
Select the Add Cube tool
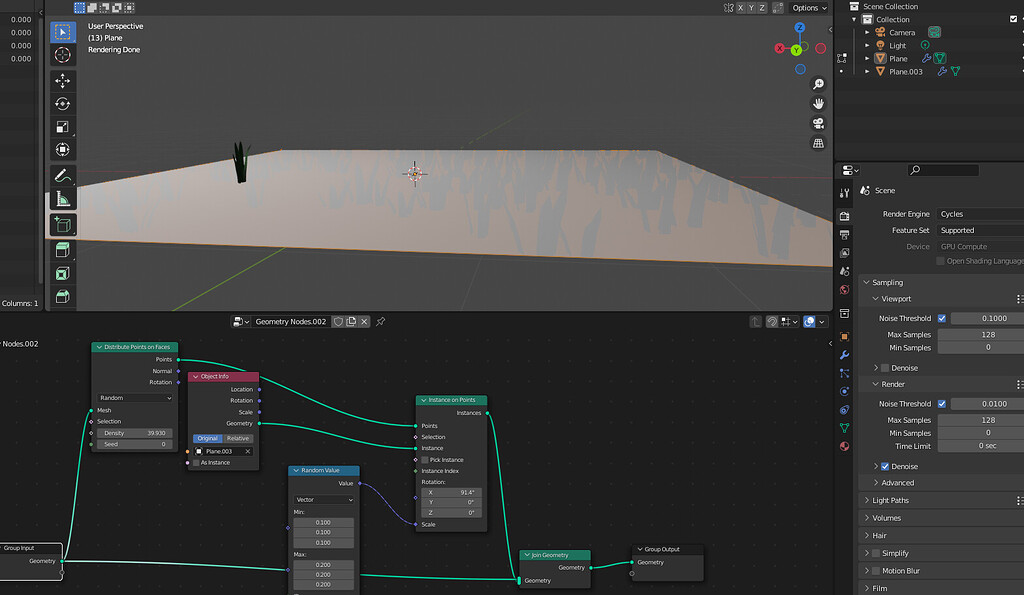[63, 225]
